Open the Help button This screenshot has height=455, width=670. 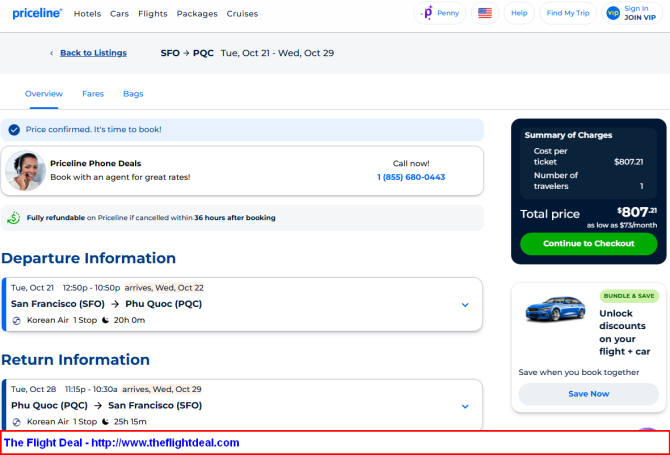[x=519, y=13]
